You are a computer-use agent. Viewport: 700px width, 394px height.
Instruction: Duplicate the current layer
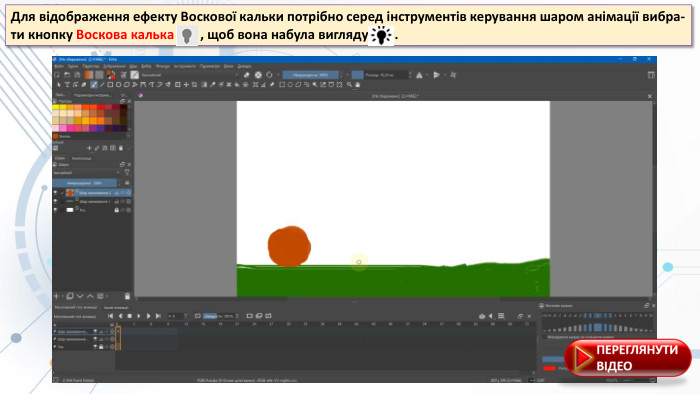point(70,296)
